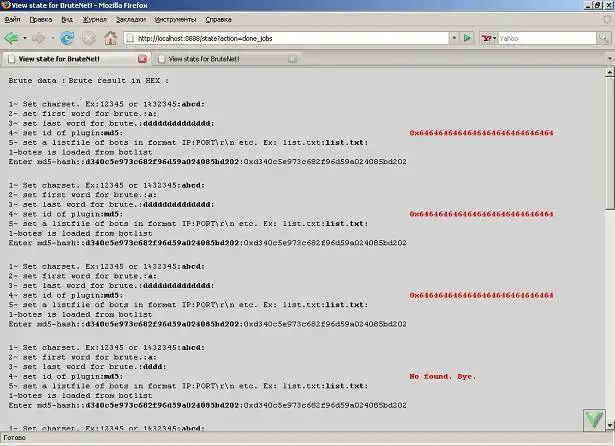This screenshot has height=446, width=615.
Task: Click the Yahoo search input field
Action: click(547, 38)
